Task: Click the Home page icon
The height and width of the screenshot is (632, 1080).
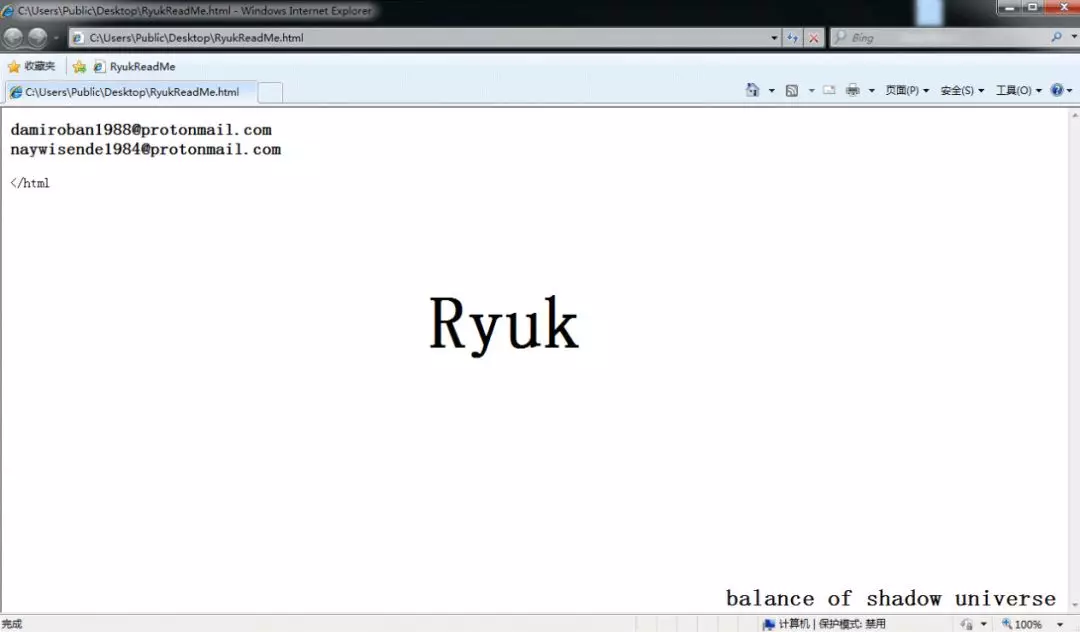Action: (x=752, y=90)
